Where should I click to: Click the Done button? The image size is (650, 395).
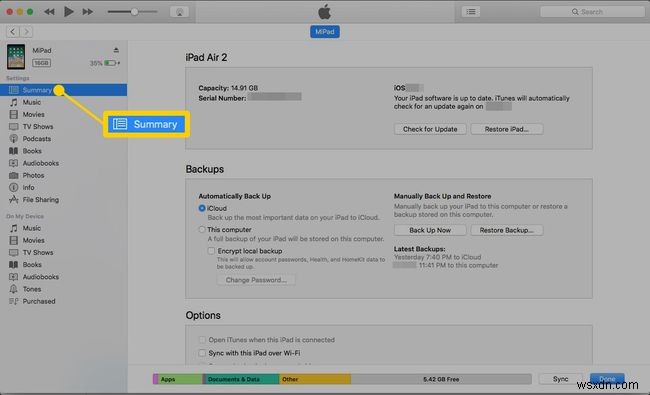pyautogui.click(x=607, y=379)
